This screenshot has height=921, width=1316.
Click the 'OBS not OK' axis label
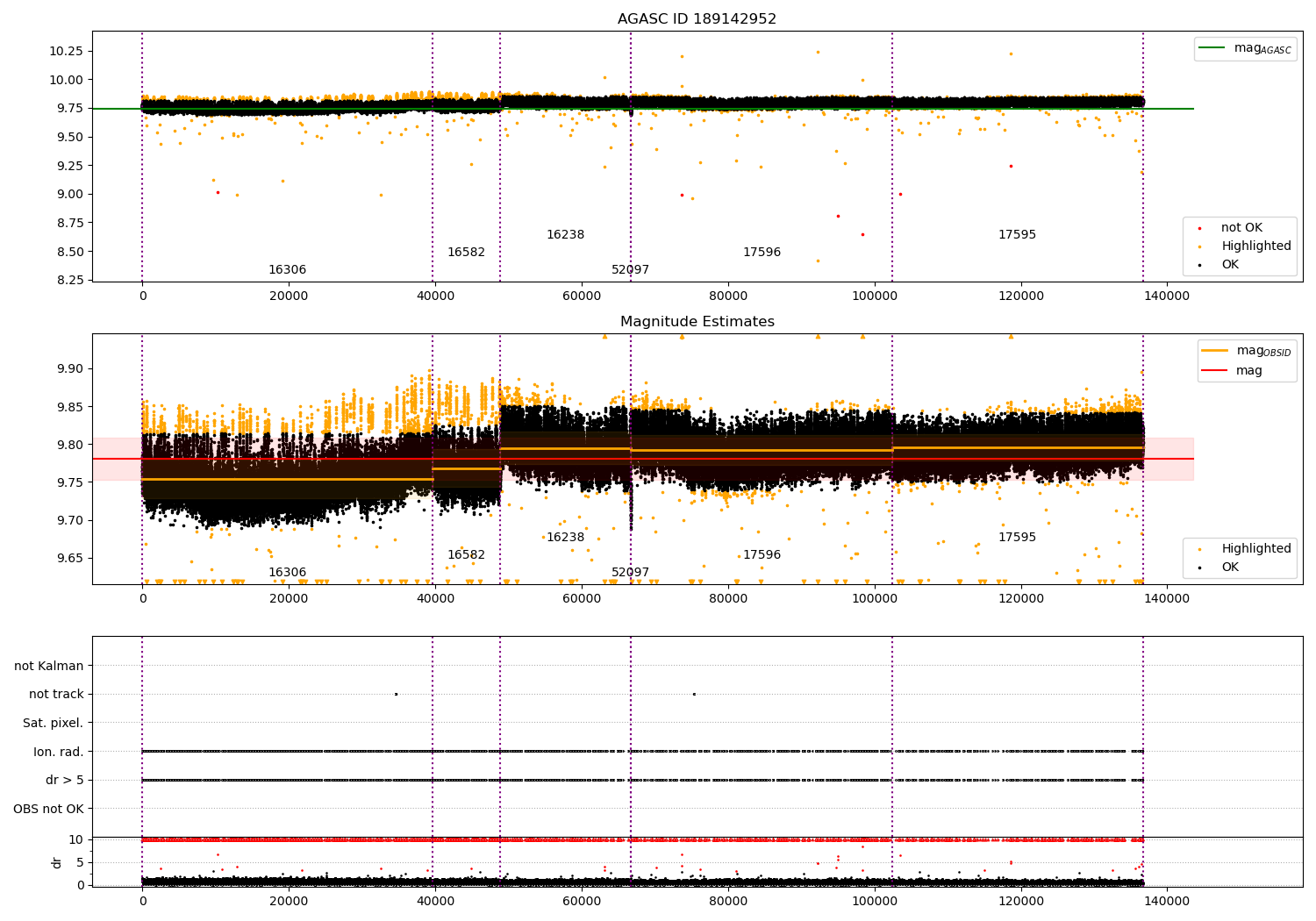tap(48, 809)
